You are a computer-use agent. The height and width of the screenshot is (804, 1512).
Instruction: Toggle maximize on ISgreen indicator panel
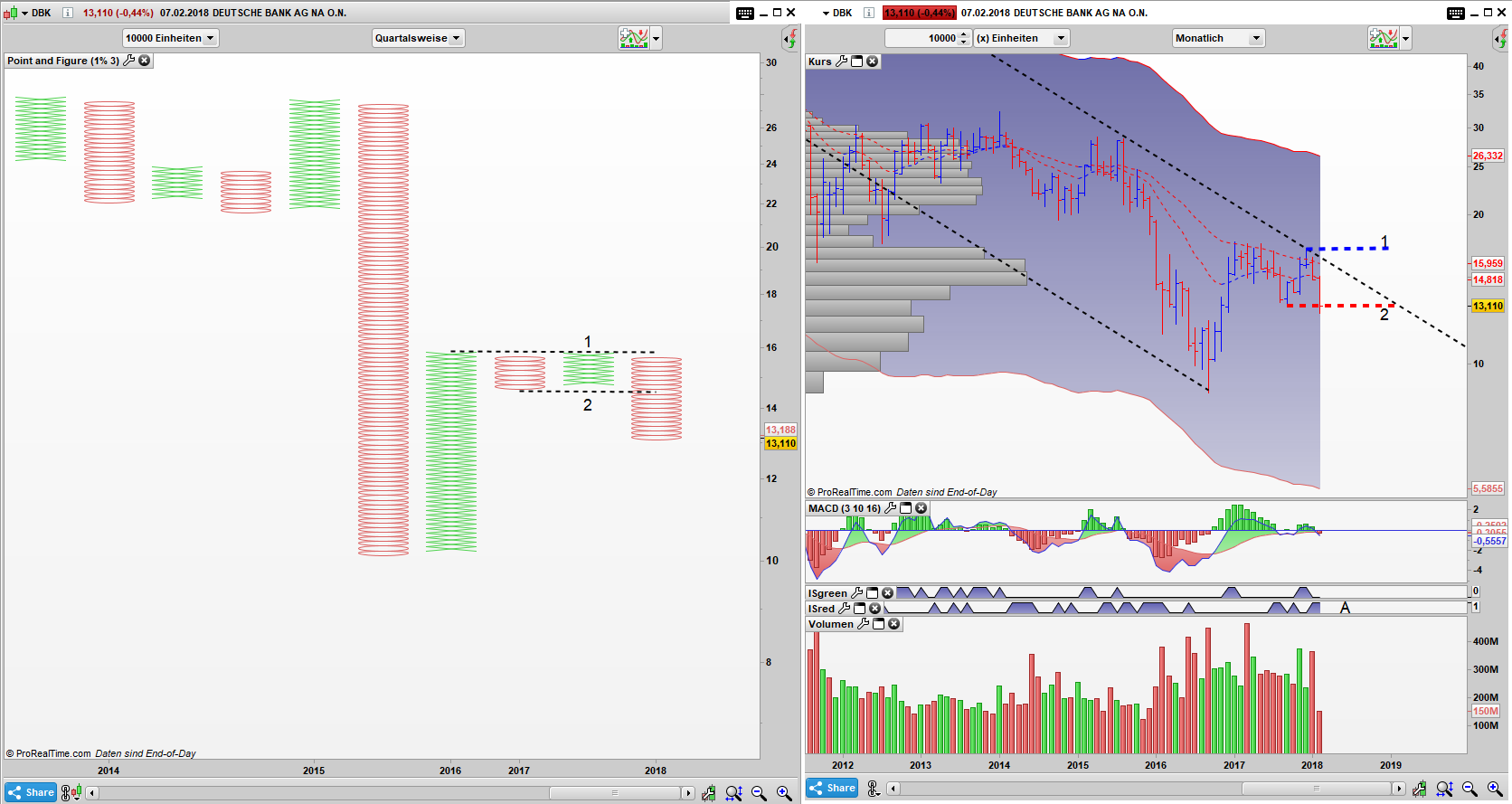[873, 593]
